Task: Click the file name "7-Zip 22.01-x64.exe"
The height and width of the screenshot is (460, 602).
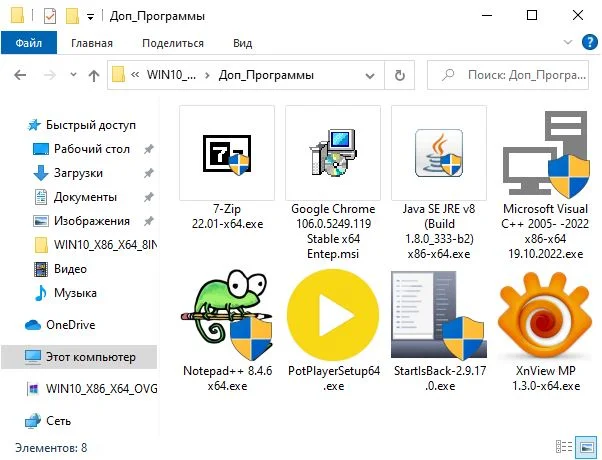Action: tap(227, 216)
